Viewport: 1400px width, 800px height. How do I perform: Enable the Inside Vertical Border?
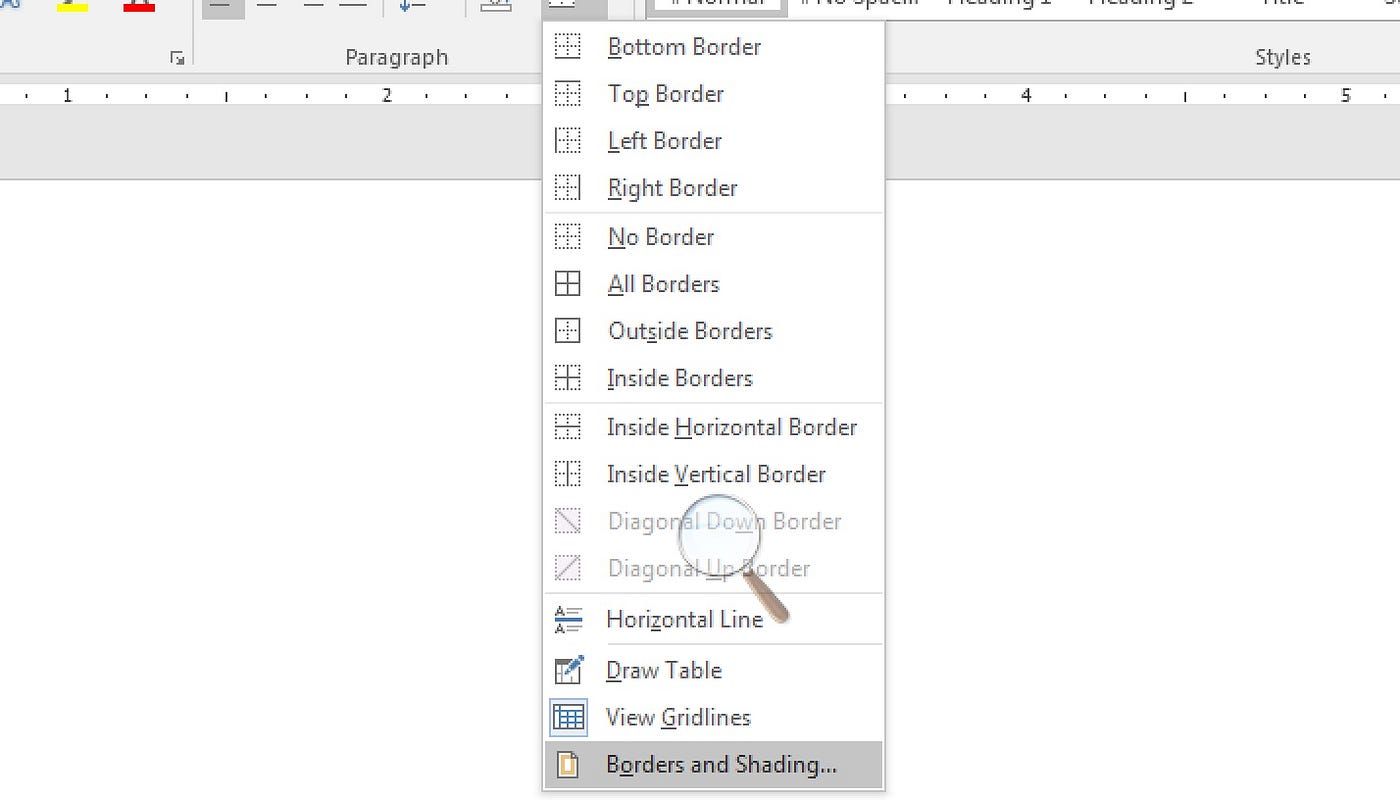click(x=715, y=474)
